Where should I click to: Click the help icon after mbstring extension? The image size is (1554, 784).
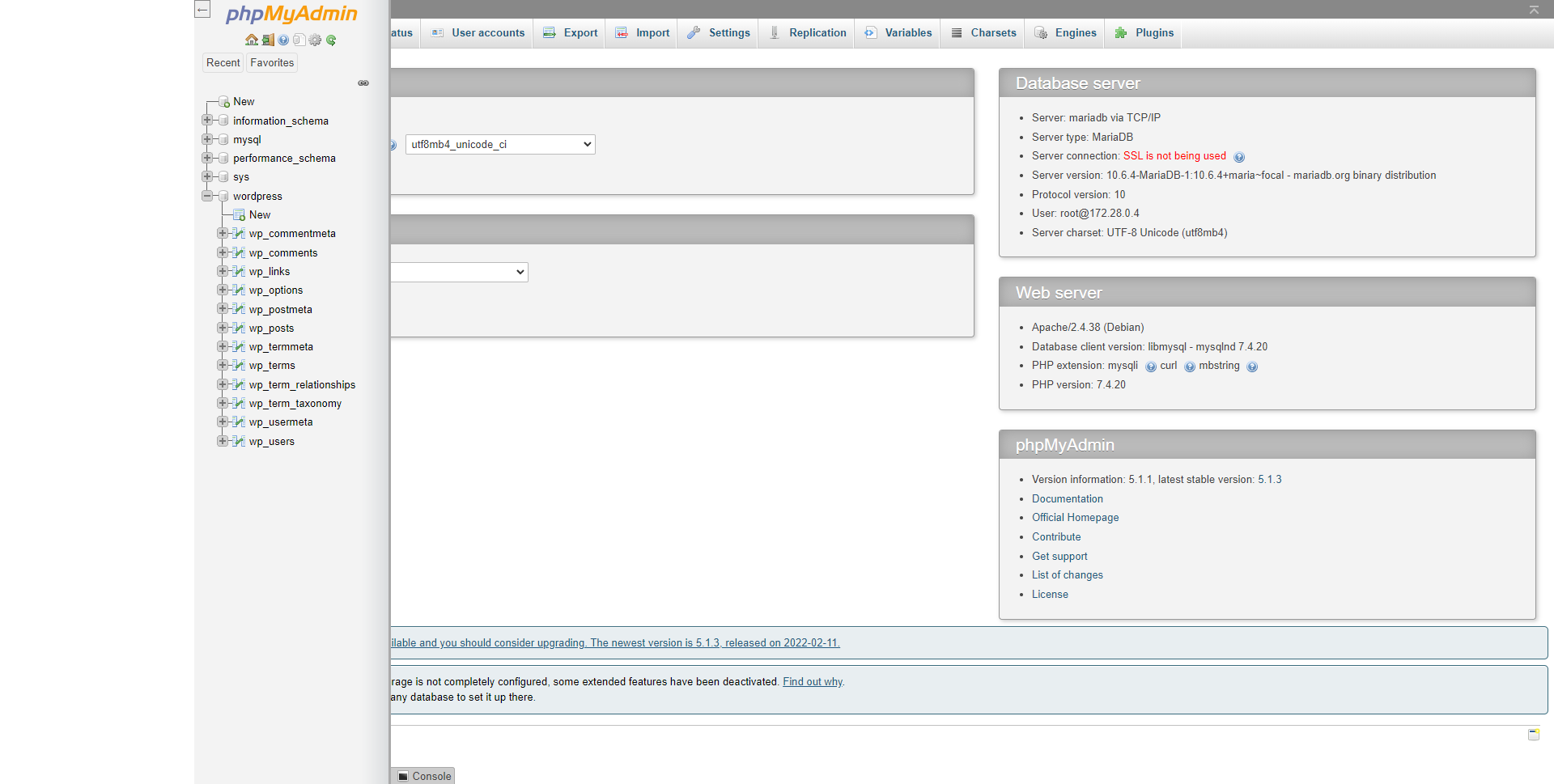[1252, 367]
